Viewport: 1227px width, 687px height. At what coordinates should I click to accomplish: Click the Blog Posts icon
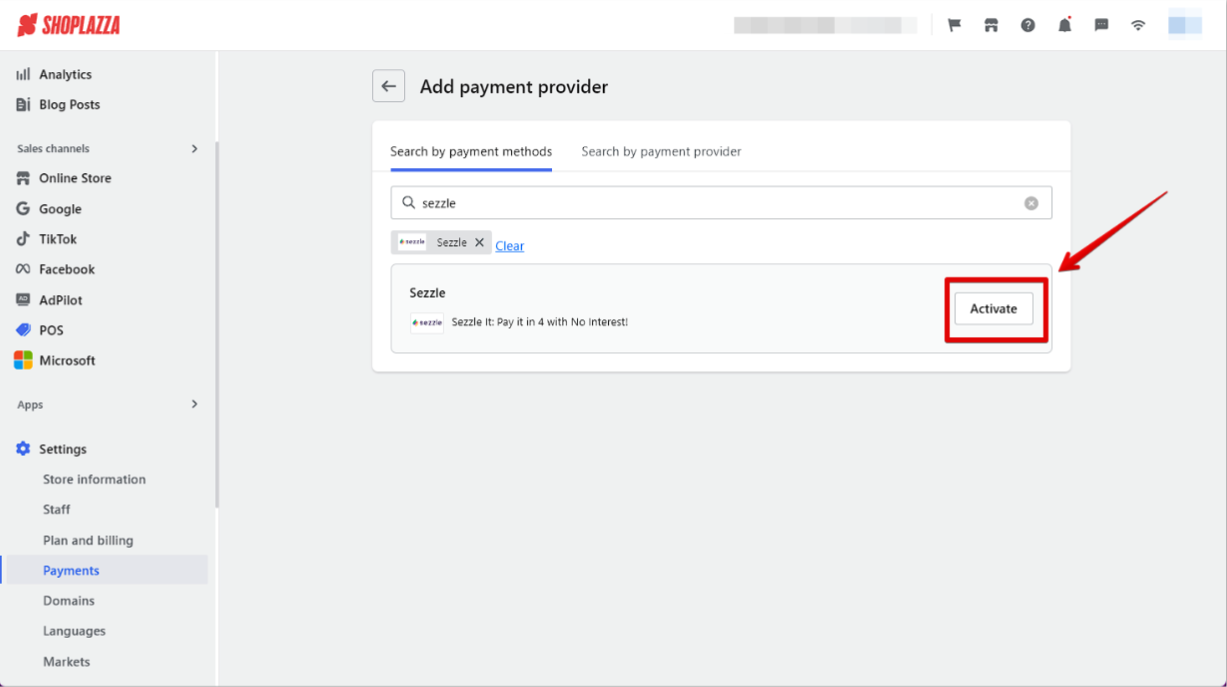(23, 104)
